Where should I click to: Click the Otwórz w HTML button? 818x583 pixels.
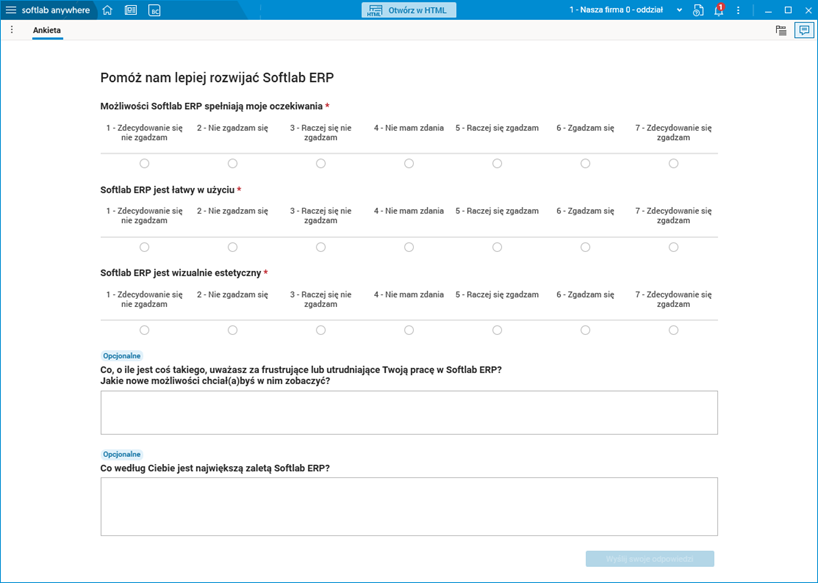(x=409, y=10)
